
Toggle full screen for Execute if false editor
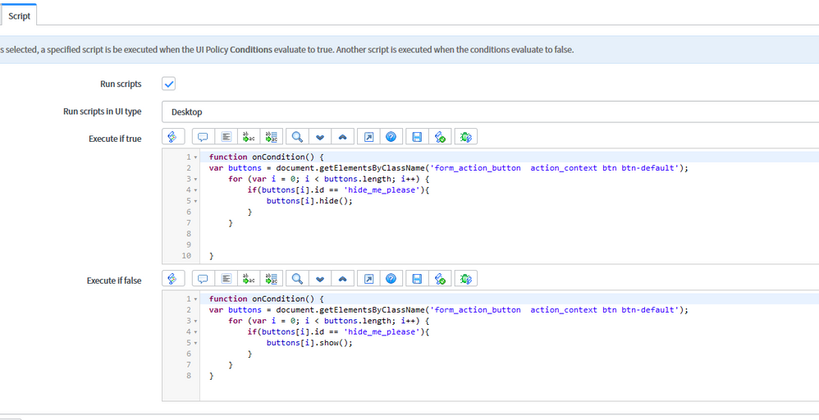tap(369, 278)
